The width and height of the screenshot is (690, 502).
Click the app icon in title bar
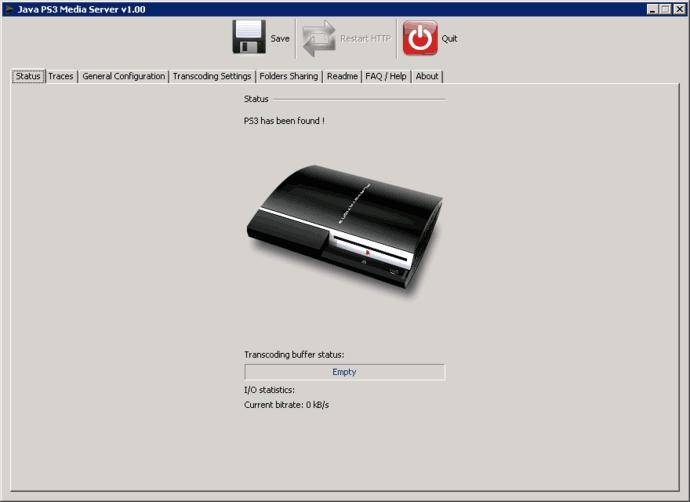[9, 9]
